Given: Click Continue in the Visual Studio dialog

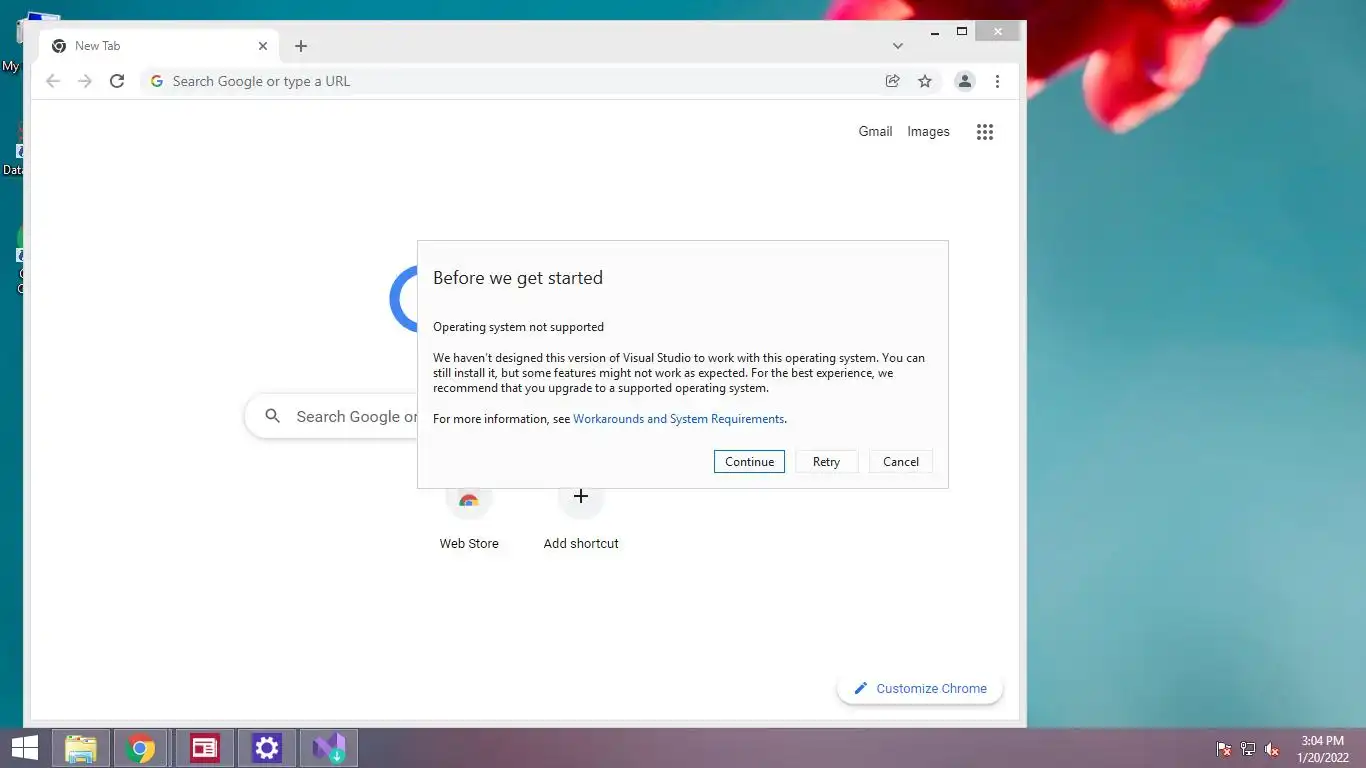Looking at the screenshot, I should click(749, 461).
